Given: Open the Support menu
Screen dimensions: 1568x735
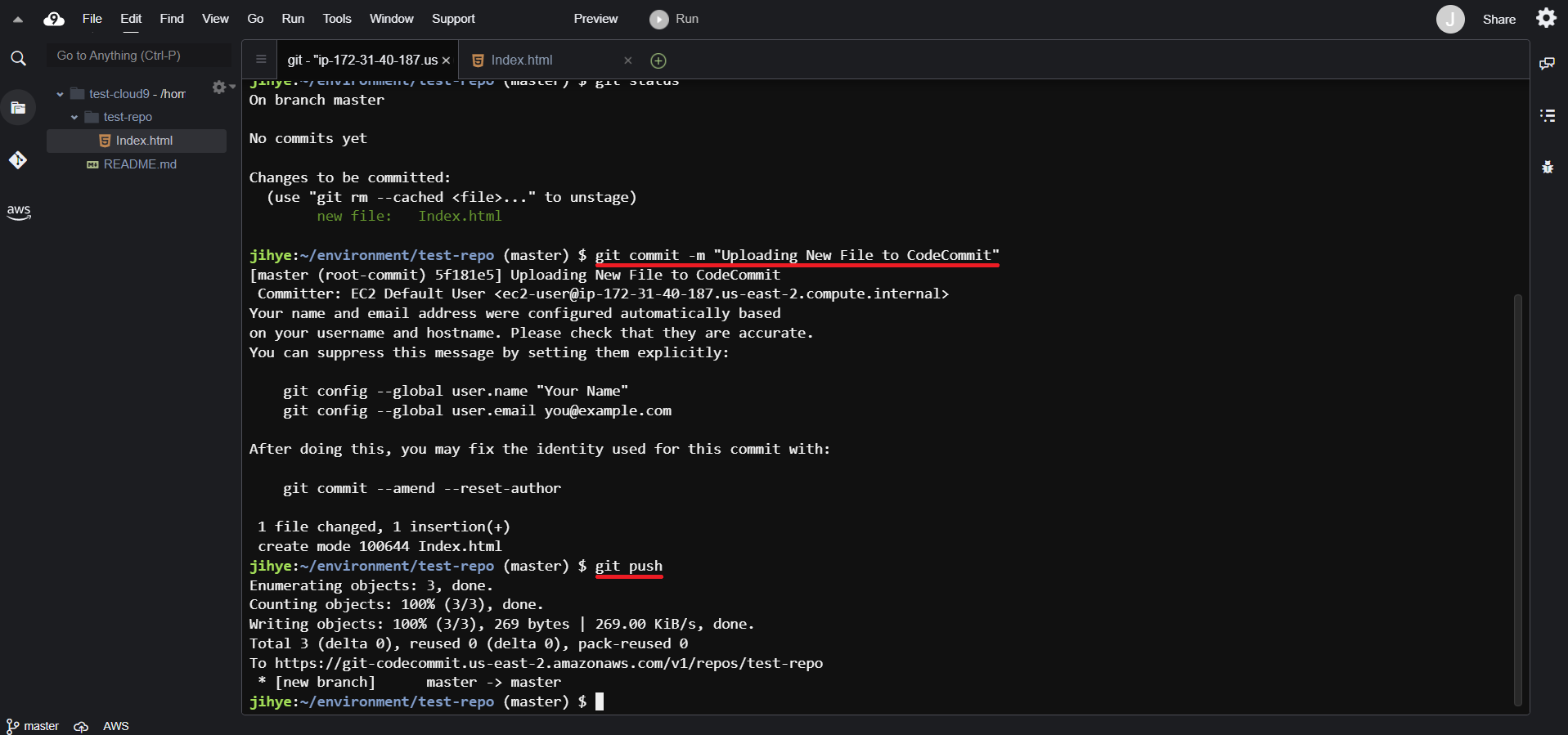Looking at the screenshot, I should point(453,19).
